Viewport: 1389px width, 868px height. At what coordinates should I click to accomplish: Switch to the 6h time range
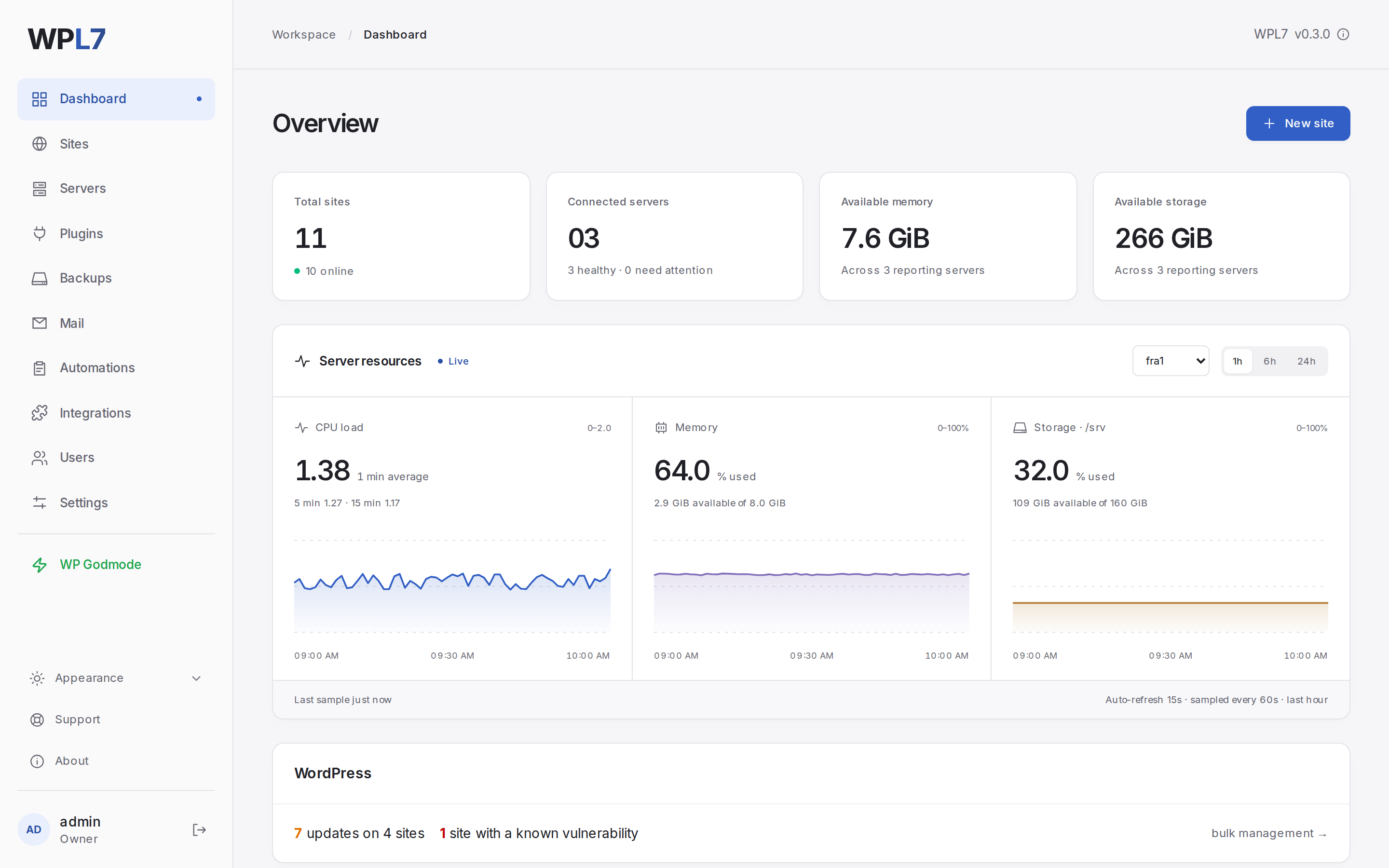point(1269,361)
